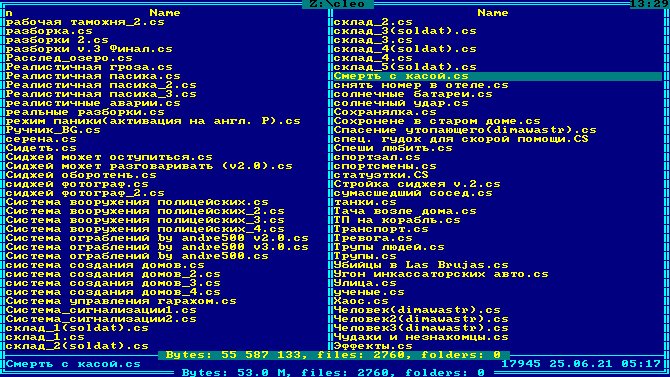Click склад_3(soldat).cs
670x377 pixels.
(405, 31)
